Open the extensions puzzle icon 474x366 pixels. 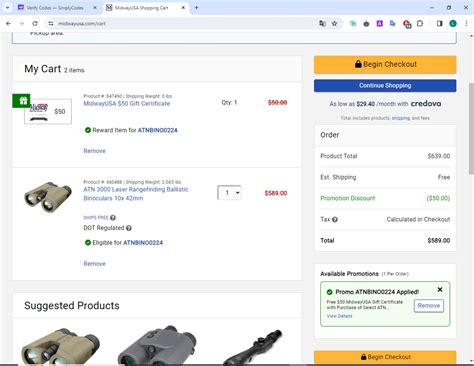[420, 24]
